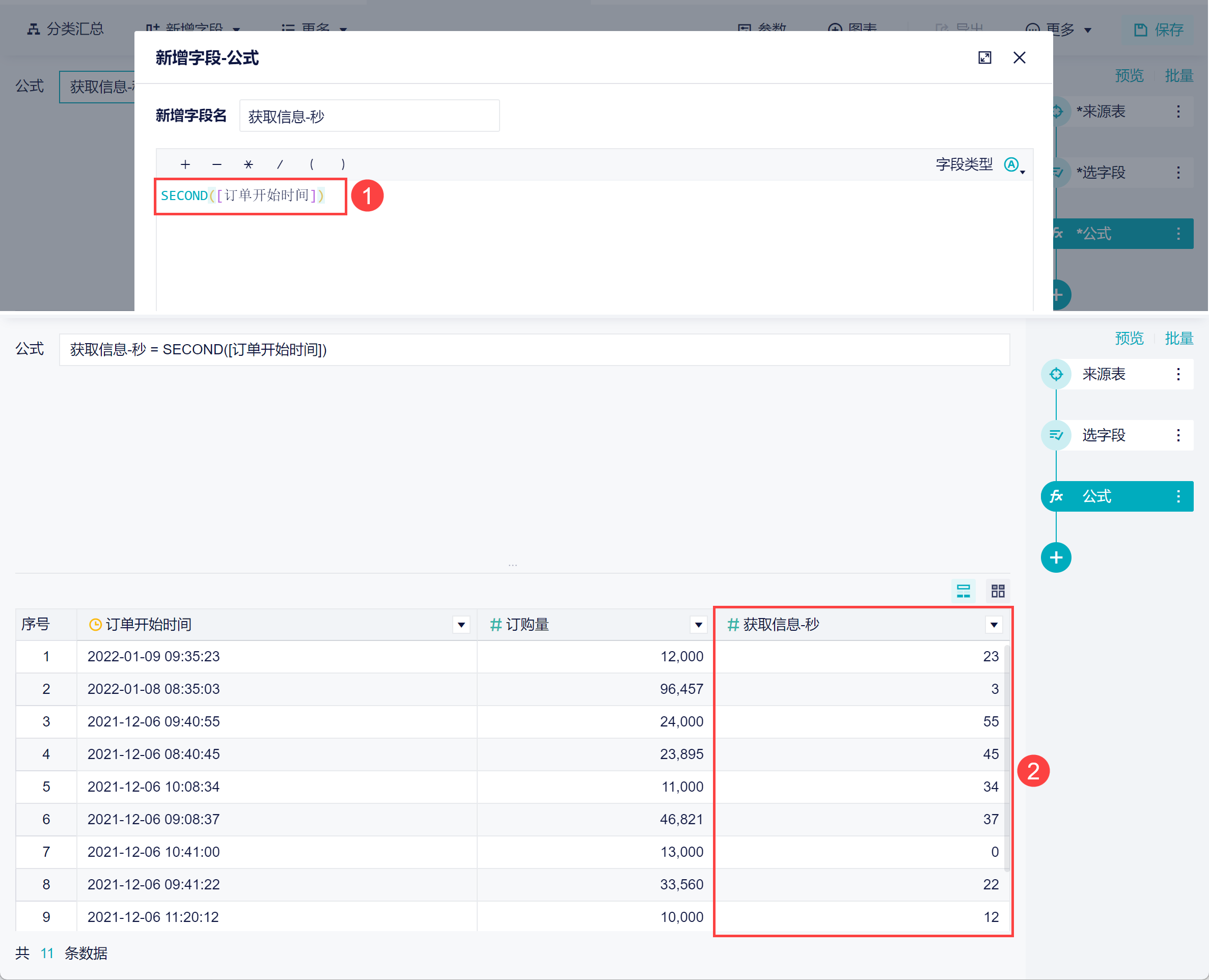Edit the 新增字段名 name input
The height and width of the screenshot is (980, 1209).
[x=369, y=116]
